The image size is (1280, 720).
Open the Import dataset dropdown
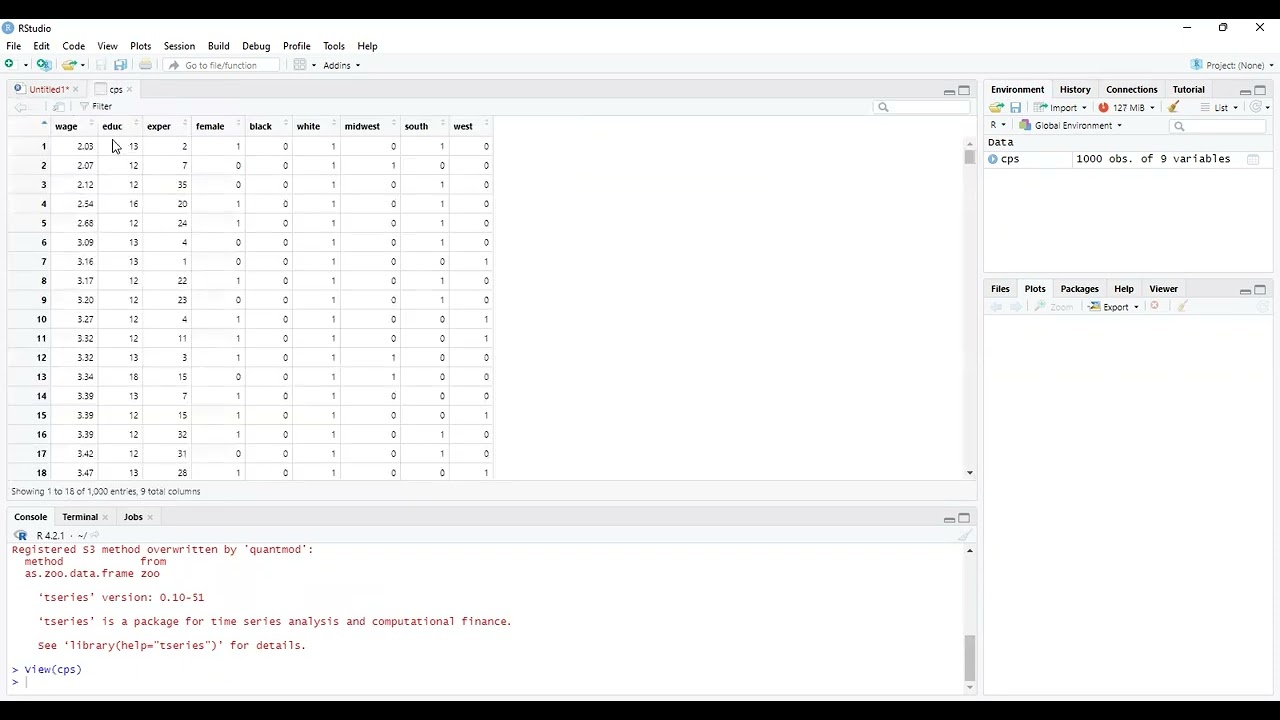coord(1061,108)
